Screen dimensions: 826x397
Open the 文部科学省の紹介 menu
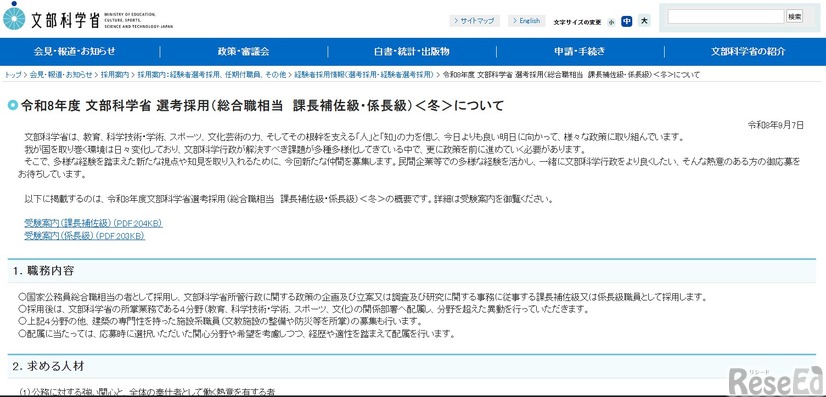748,52
